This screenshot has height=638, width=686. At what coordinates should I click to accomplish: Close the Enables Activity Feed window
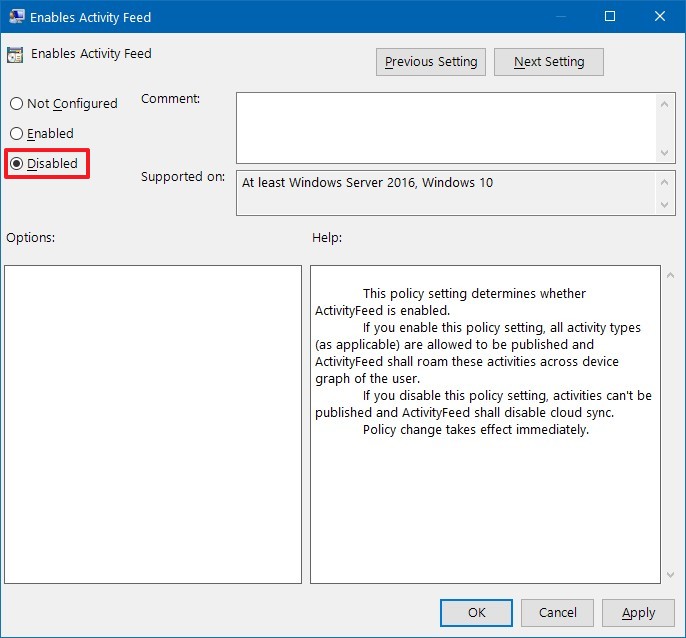coord(660,17)
